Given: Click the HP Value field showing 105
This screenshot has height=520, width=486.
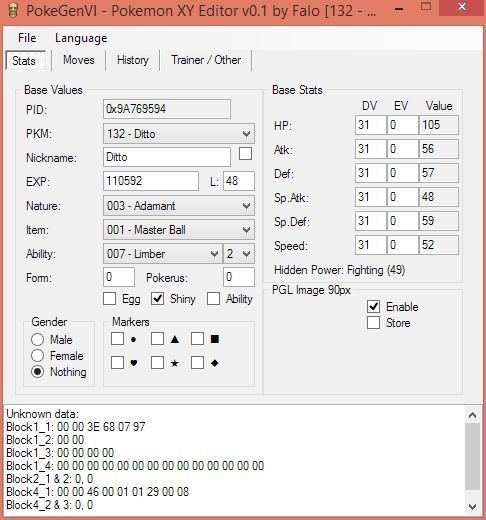Looking at the screenshot, I should point(439,125).
